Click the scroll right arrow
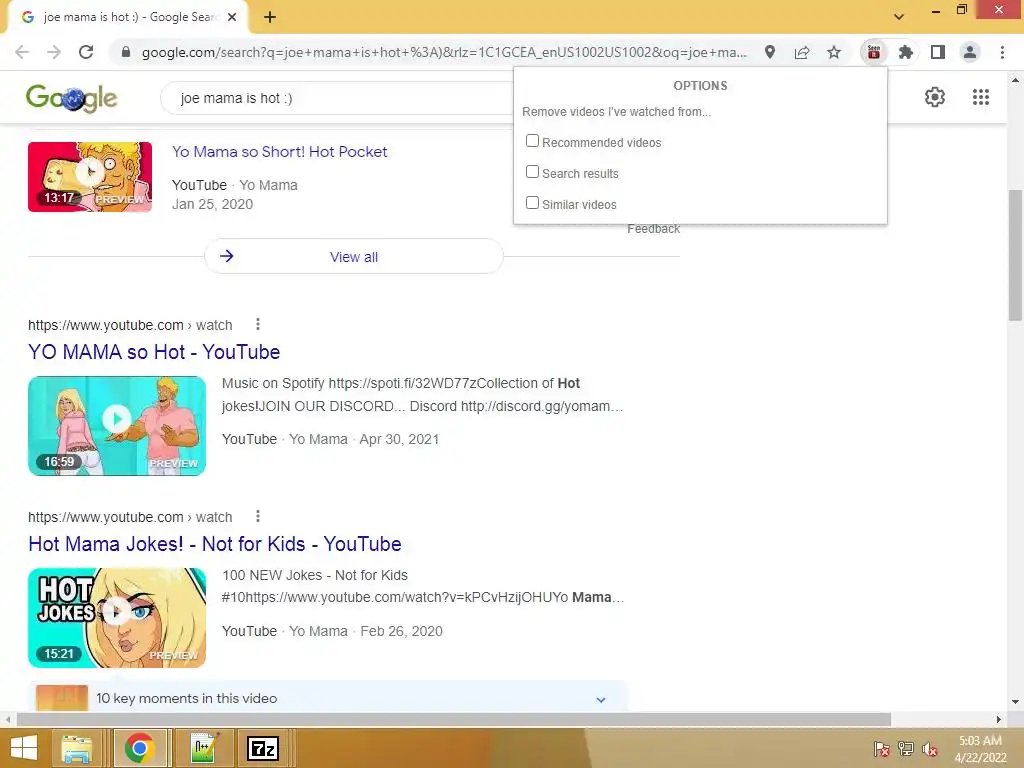The image size is (1024, 768). point(999,719)
